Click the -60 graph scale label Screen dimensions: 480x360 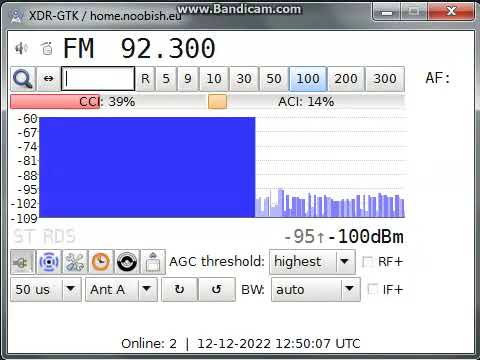coord(27,119)
